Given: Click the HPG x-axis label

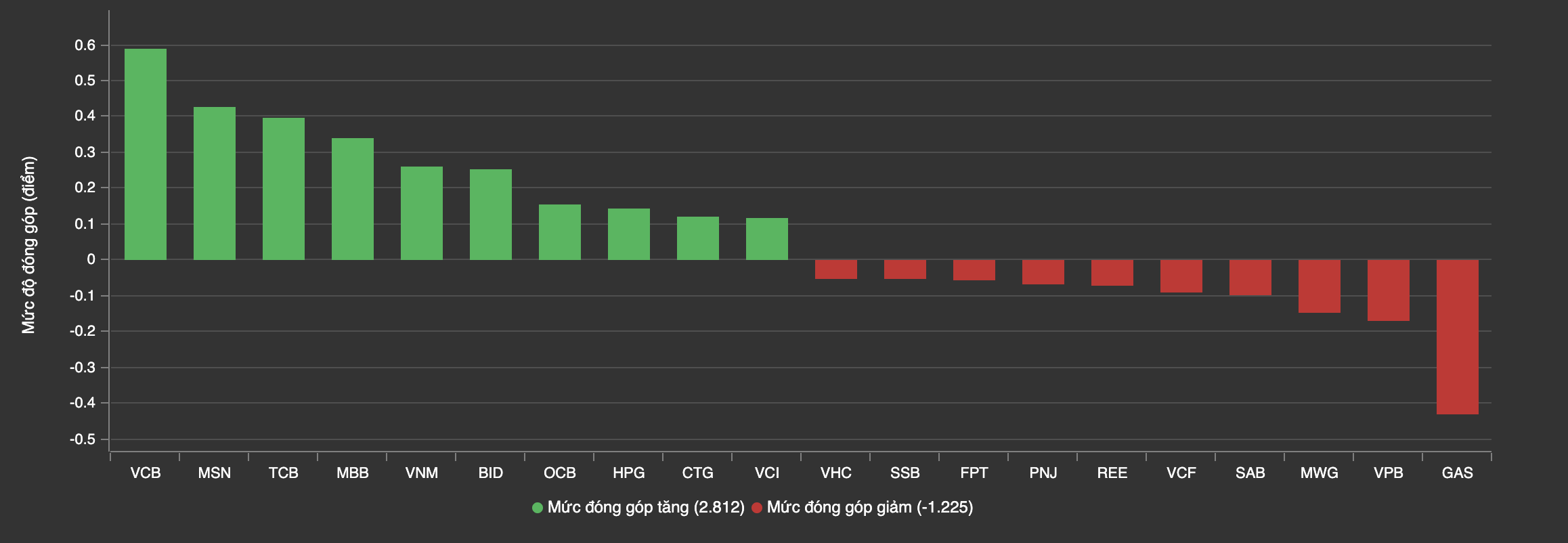Looking at the screenshot, I should (x=629, y=473).
